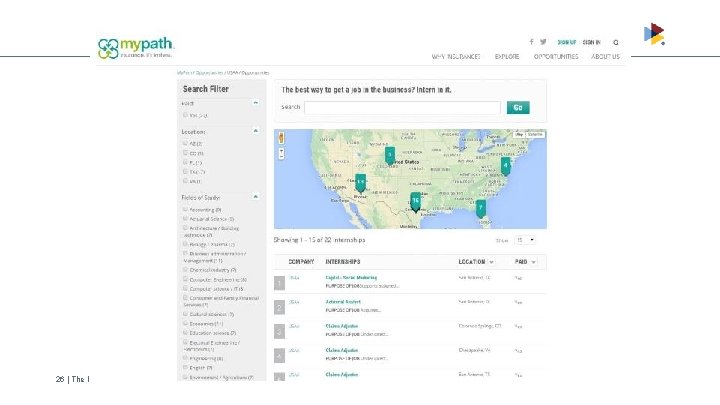The height and width of the screenshot is (405, 720).
Task: Tick the Economics checkbox
Action: click(x=186, y=323)
